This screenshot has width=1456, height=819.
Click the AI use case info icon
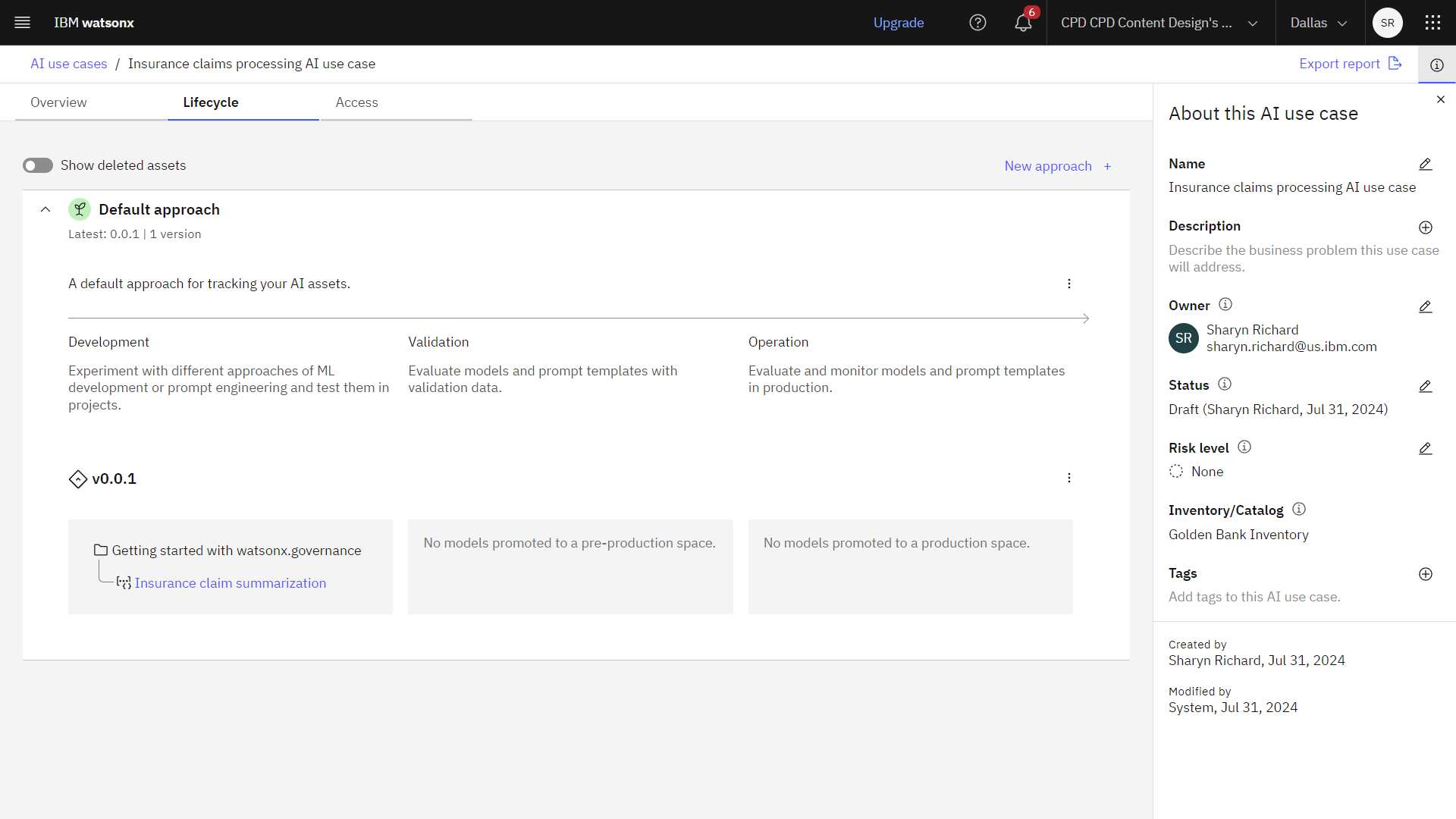click(1437, 64)
